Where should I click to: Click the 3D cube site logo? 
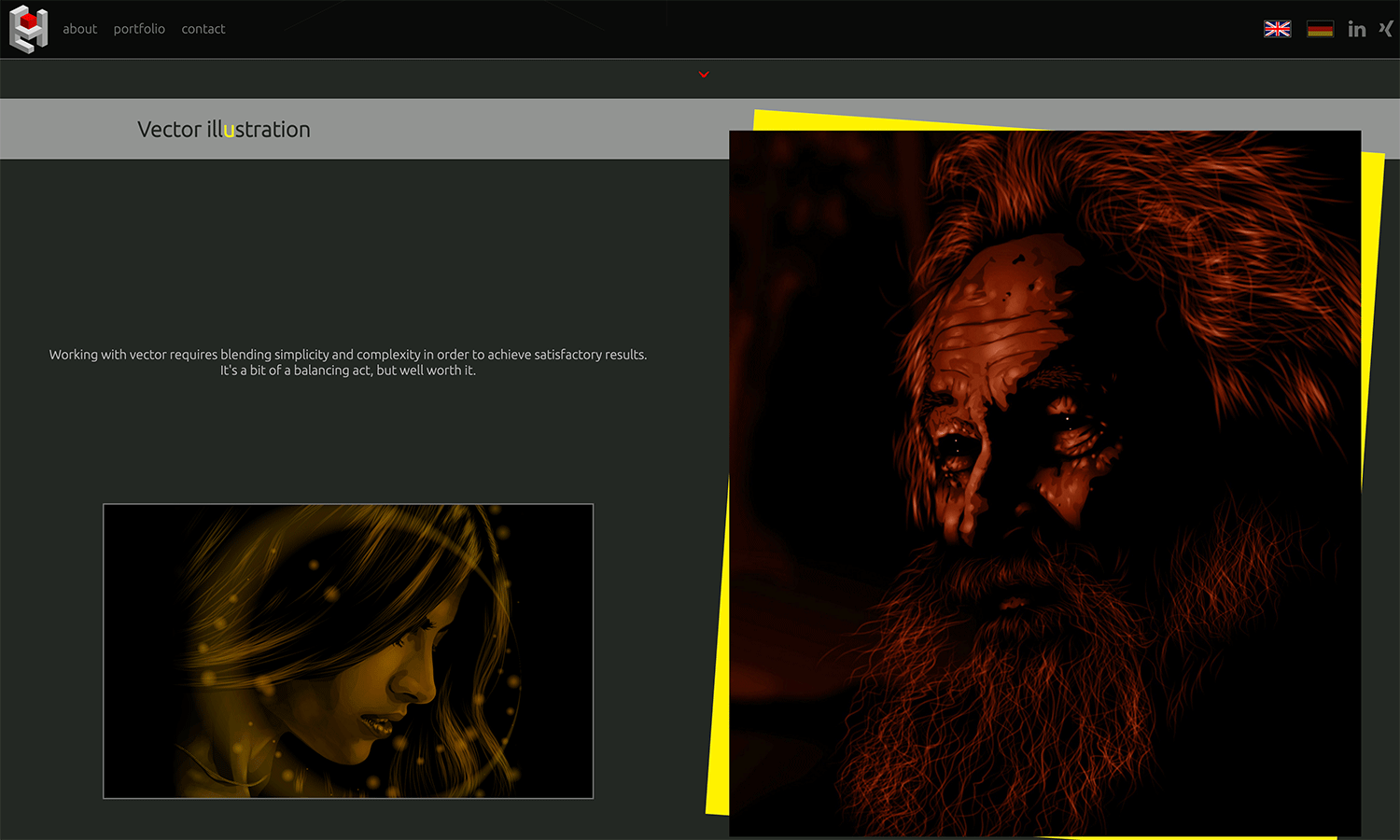(x=27, y=29)
